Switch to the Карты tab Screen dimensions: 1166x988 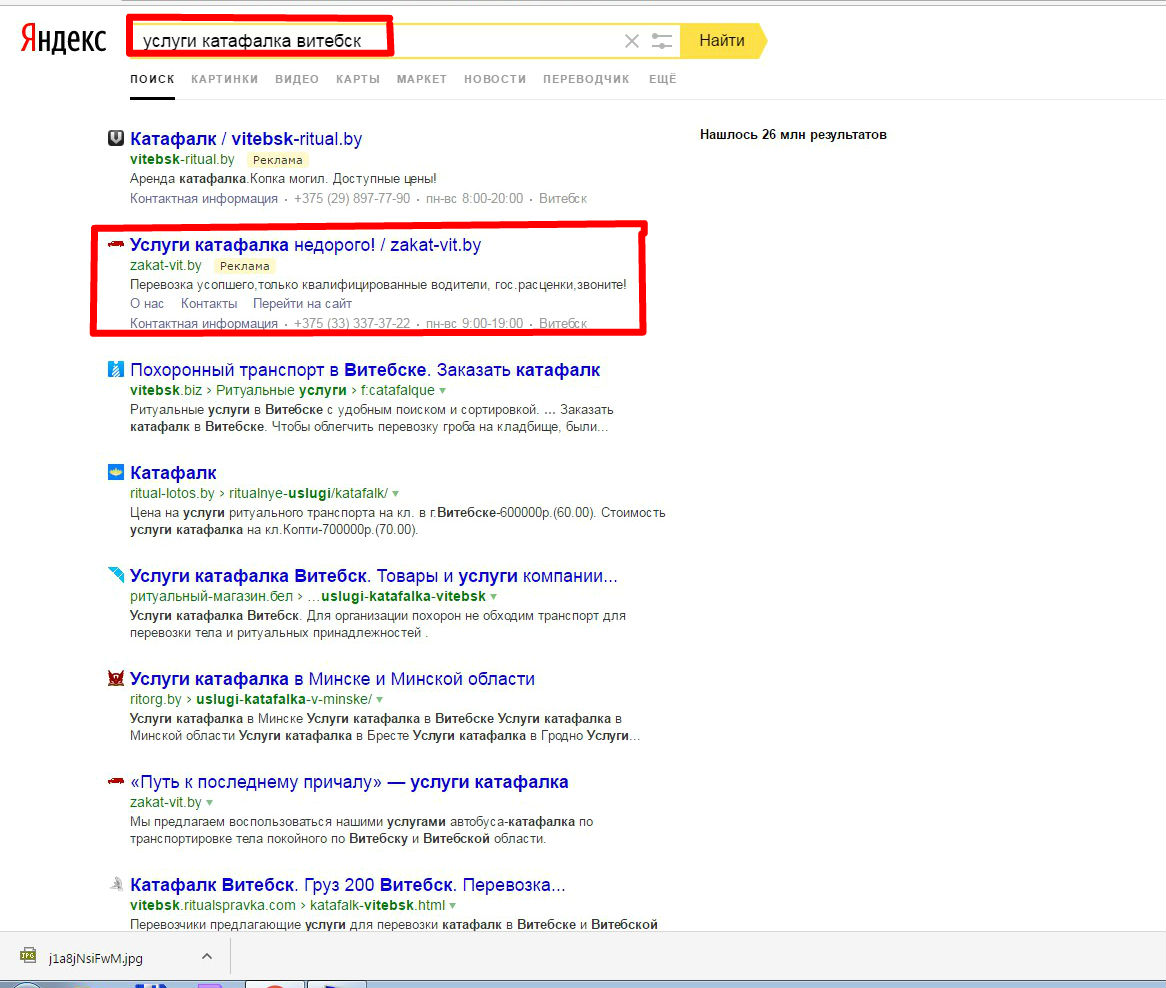(x=358, y=79)
